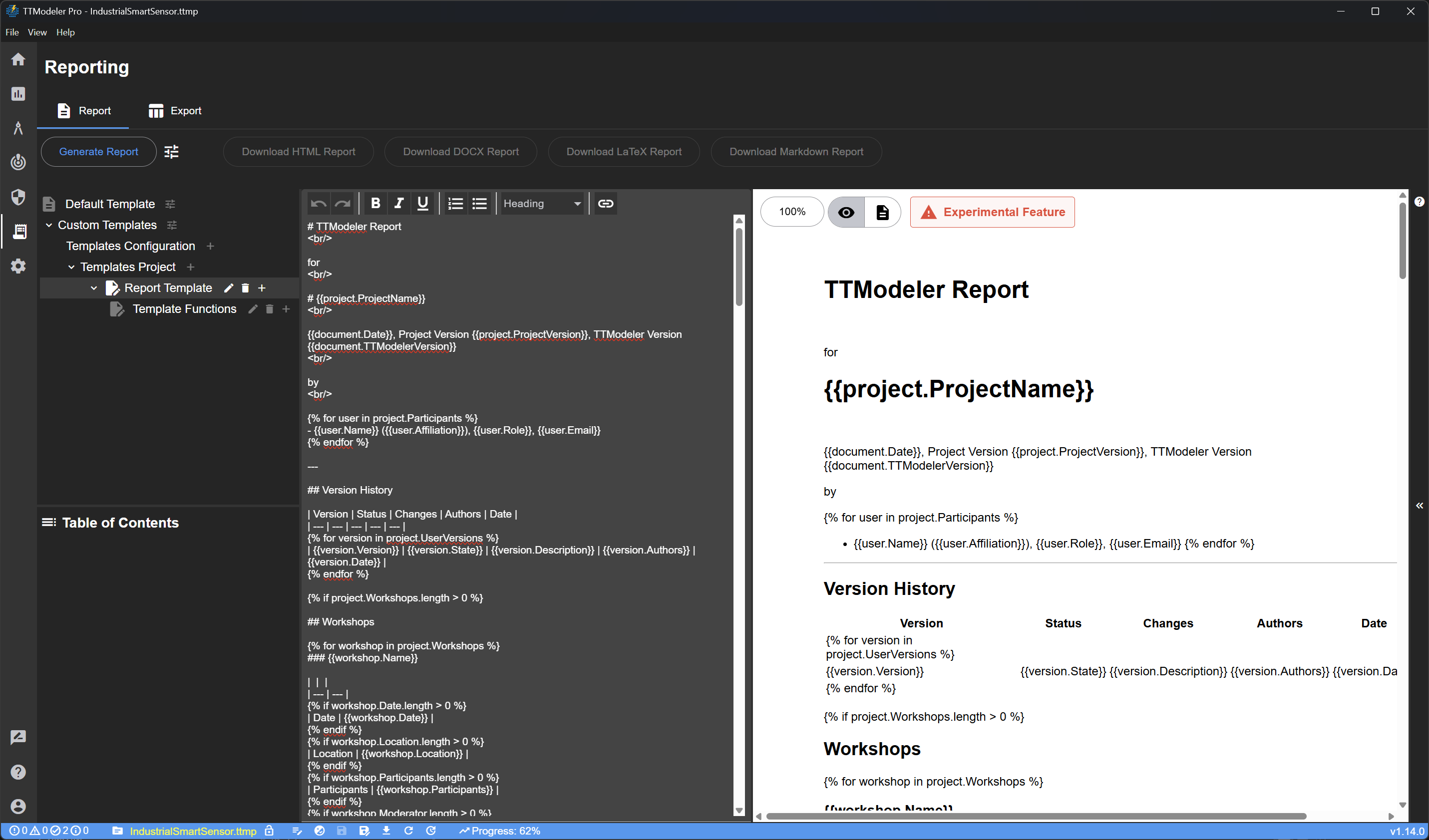Click Progress: 62% in status bar
Viewport: 1429px width, 840px height.
pos(500,831)
